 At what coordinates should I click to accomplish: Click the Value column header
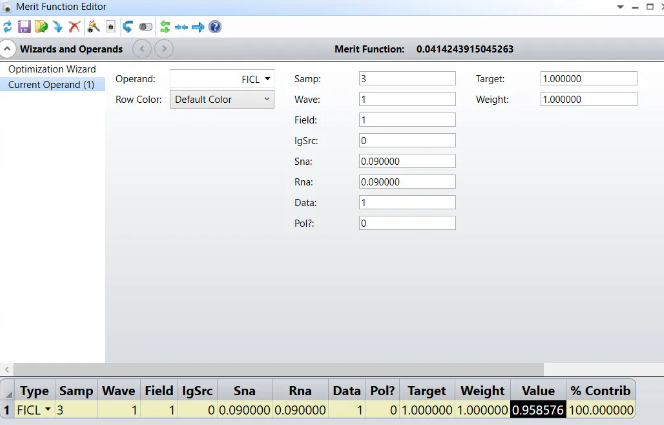[538, 391]
